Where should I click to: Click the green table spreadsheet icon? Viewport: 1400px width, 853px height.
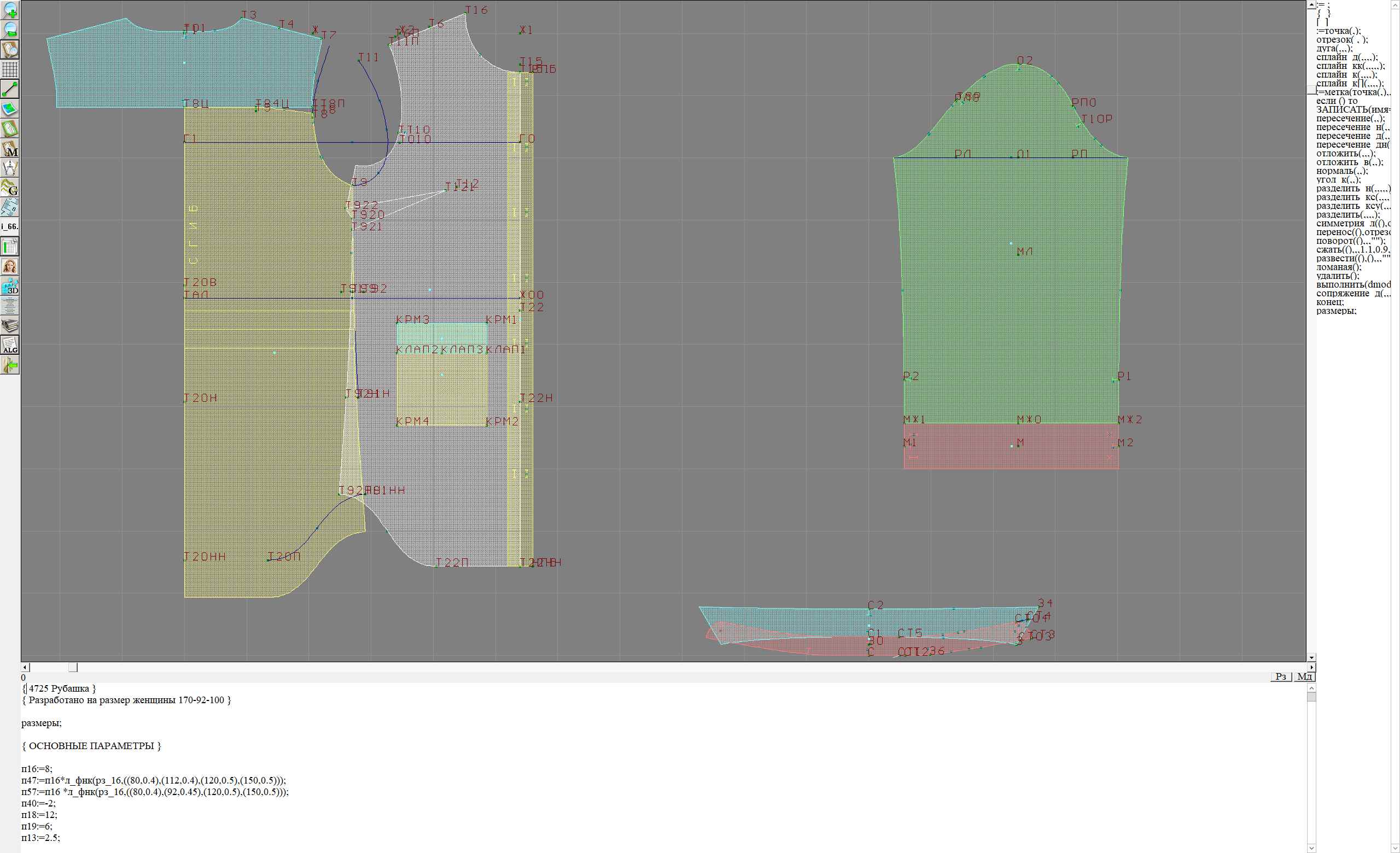[10, 247]
